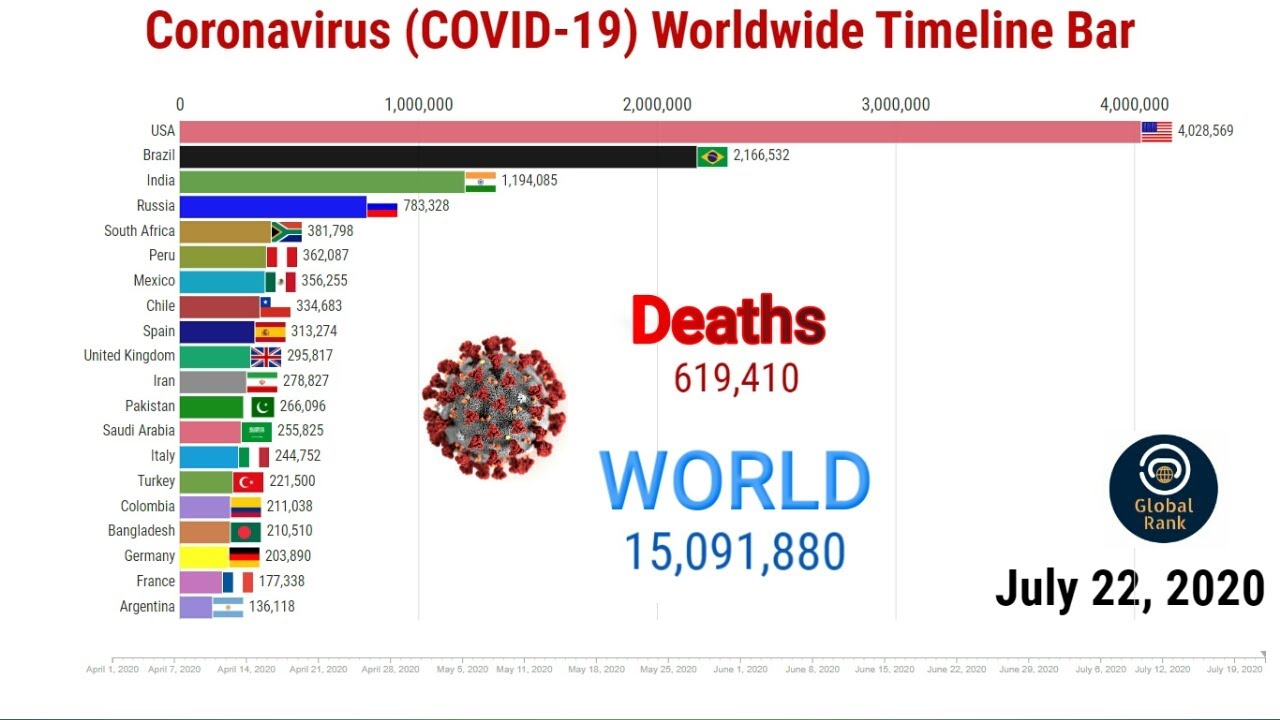Click the Peru flag icon

click(x=282, y=256)
